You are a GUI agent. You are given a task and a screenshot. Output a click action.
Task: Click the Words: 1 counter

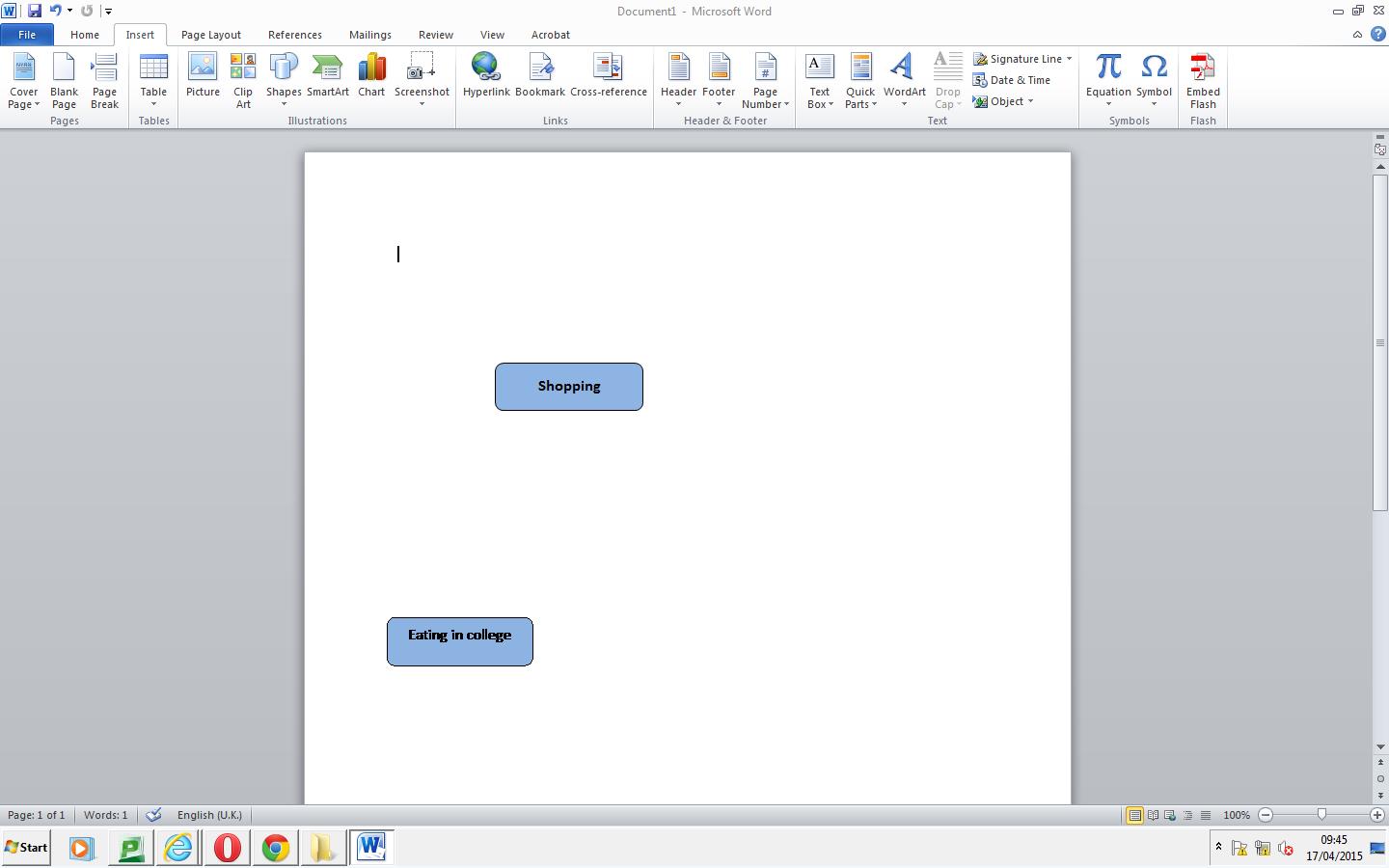pos(105,815)
